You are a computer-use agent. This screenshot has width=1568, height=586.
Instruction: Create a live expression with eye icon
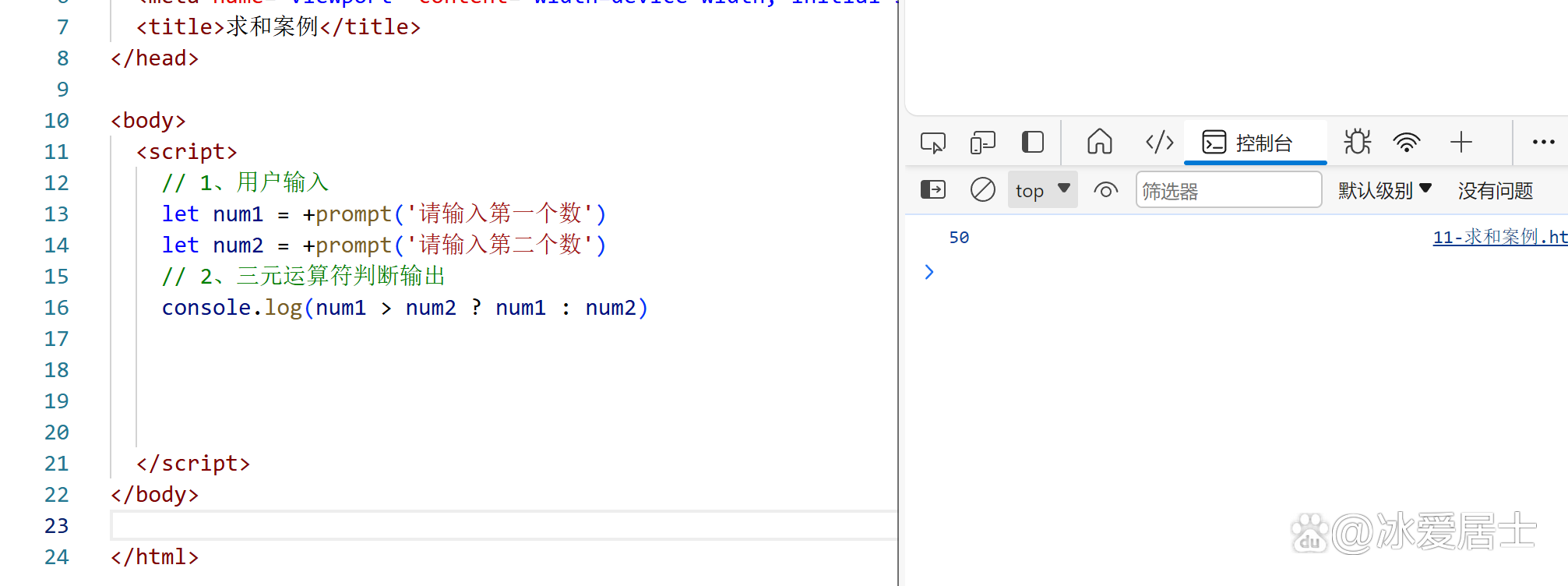click(1106, 190)
